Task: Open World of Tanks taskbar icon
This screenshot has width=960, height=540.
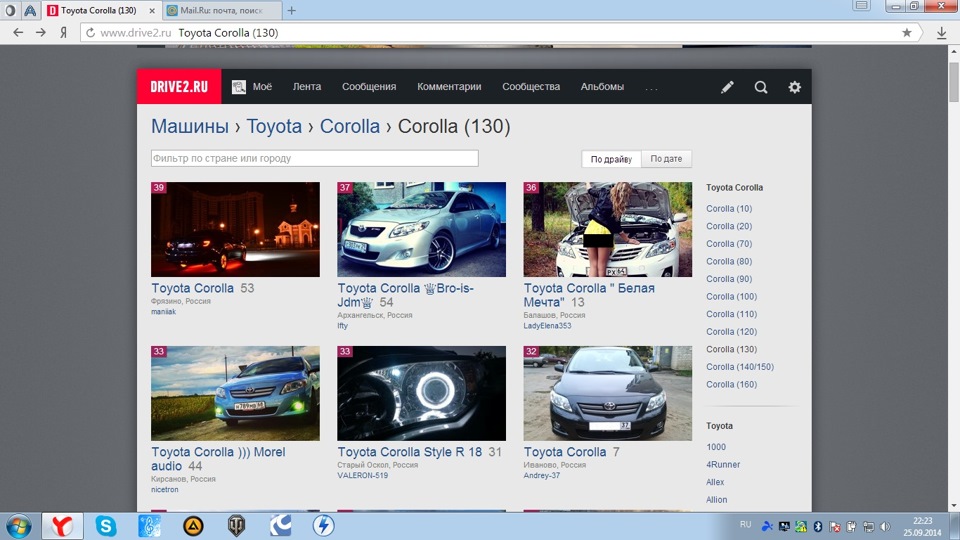Action: point(236,526)
